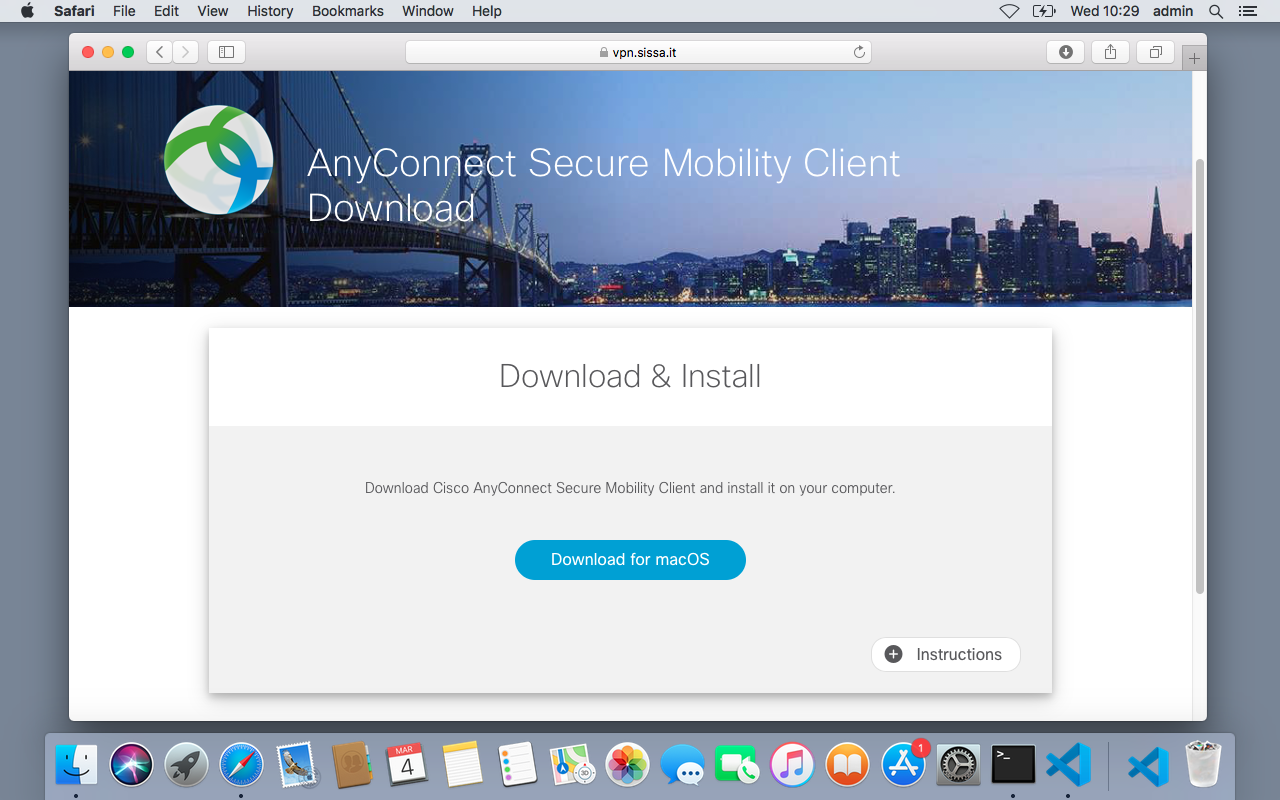
Task: Open the History menu
Action: (270, 11)
